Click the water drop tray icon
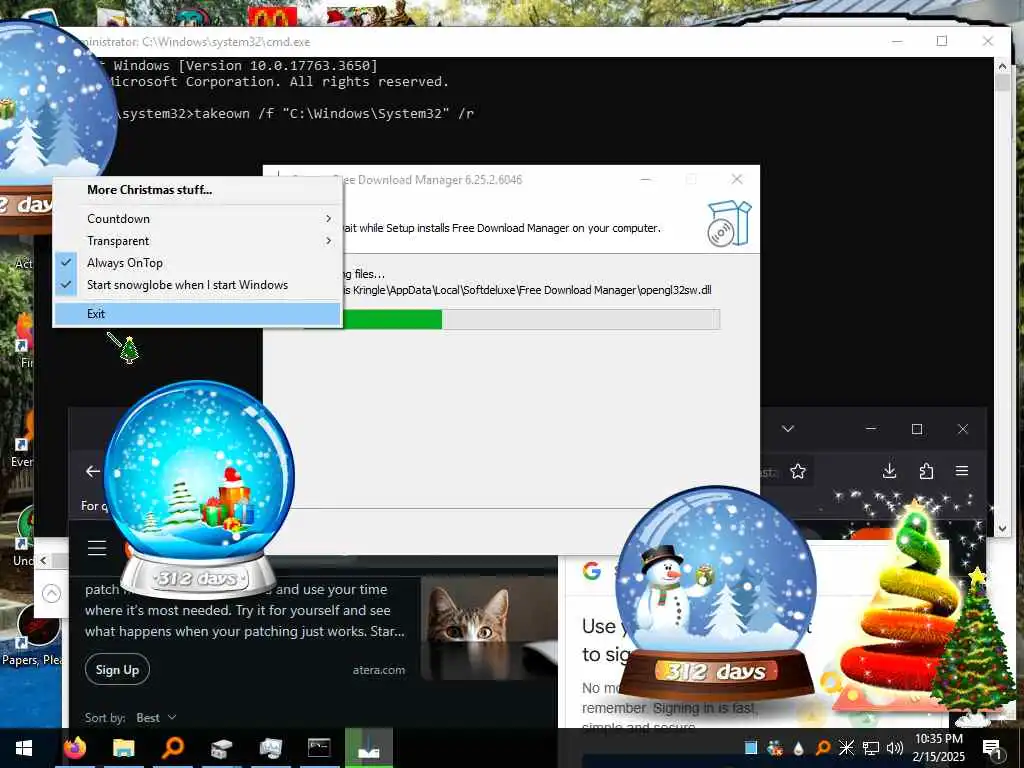Screen dimensions: 1024x768 (798, 748)
